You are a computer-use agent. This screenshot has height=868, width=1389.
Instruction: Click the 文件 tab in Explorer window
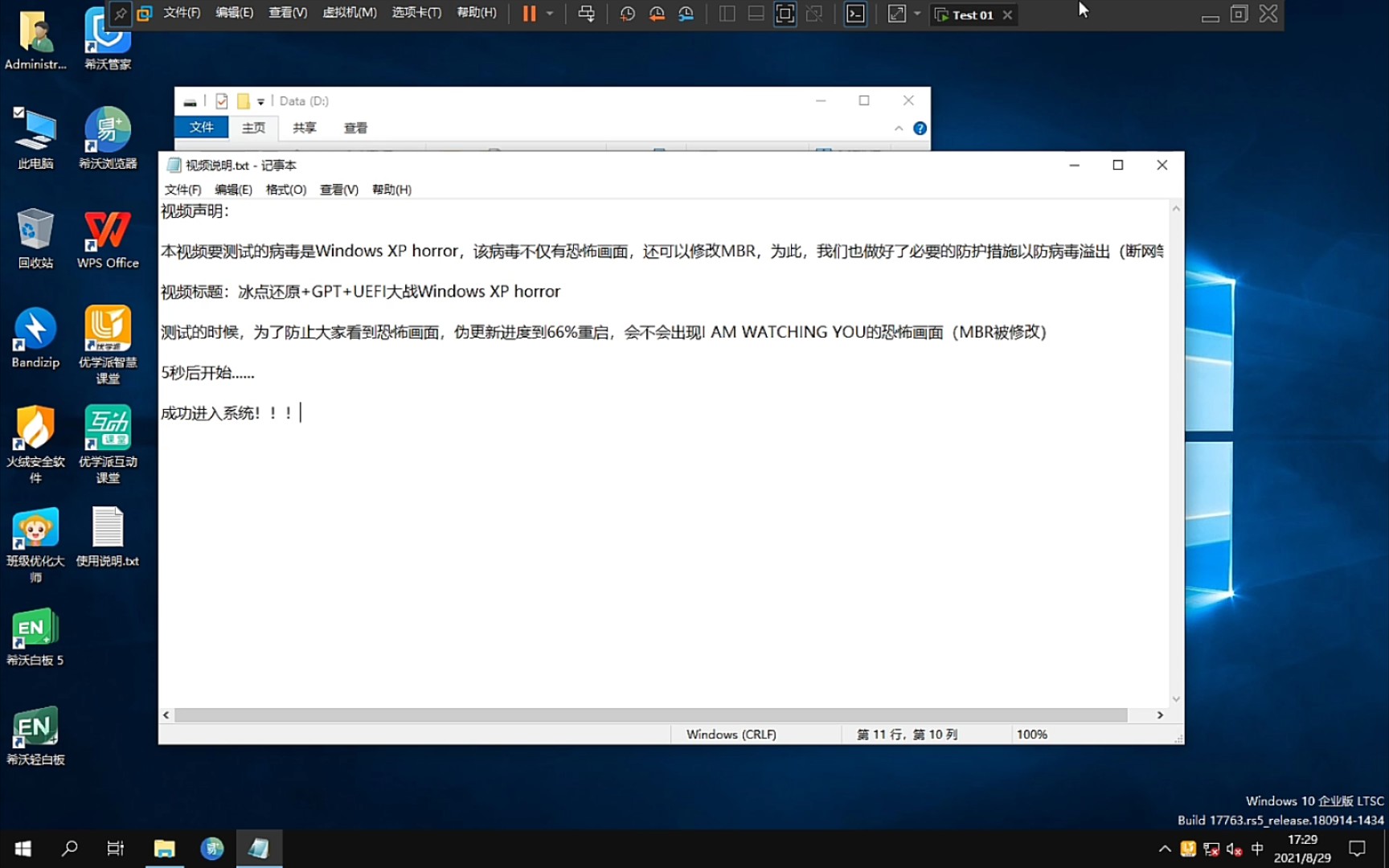coord(201,127)
